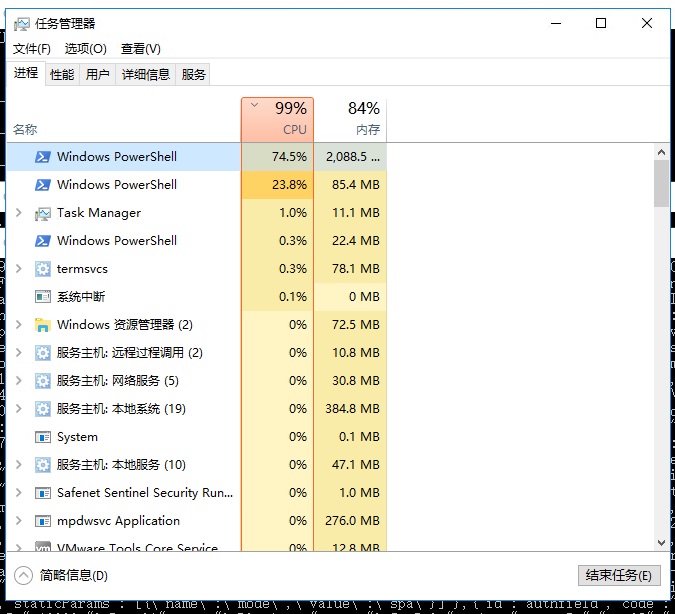Switch to the 服务 tab
The width and height of the screenshot is (675, 614).
pyautogui.click(x=193, y=74)
